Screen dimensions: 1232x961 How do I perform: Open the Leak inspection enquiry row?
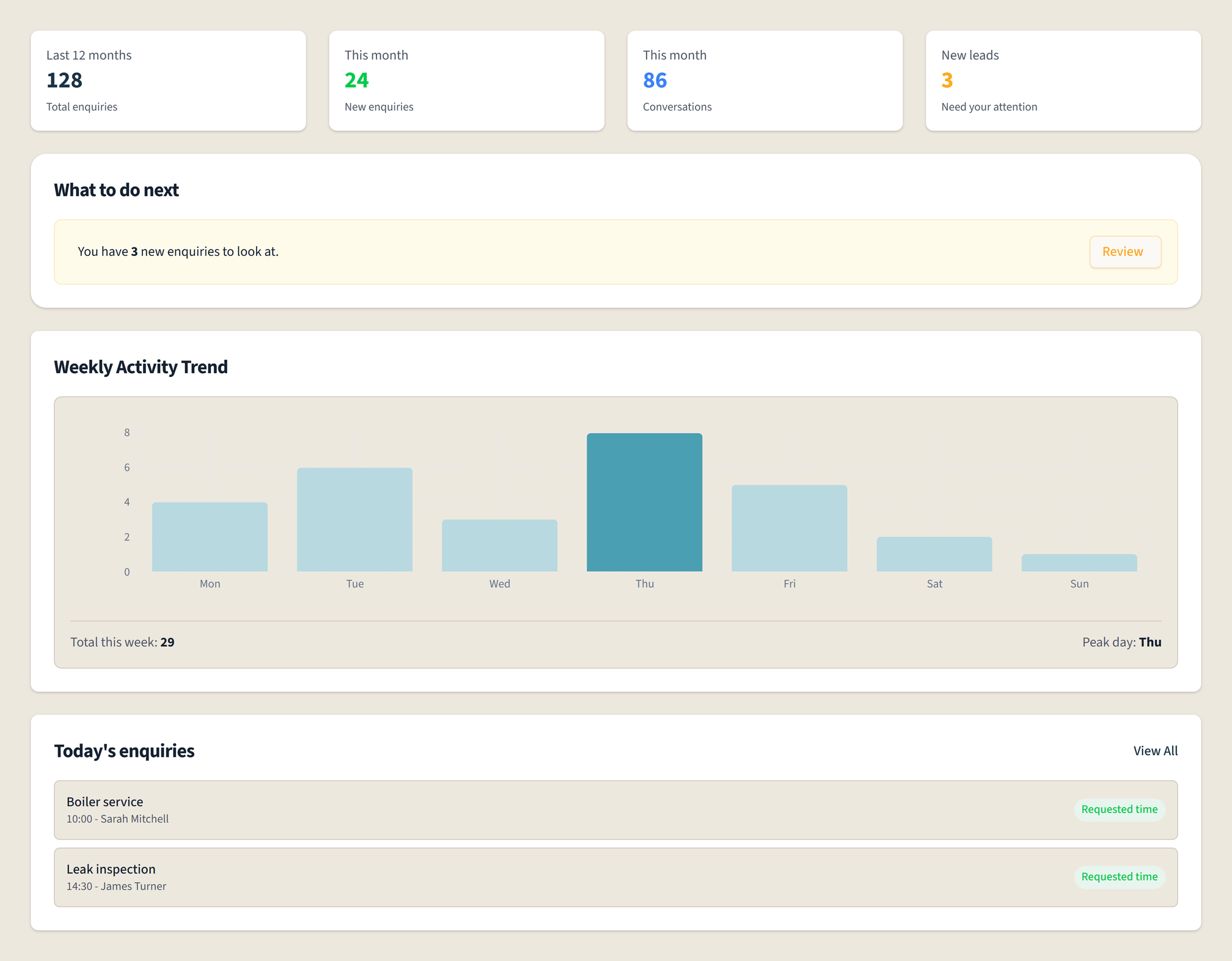pyautogui.click(x=615, y=877)
